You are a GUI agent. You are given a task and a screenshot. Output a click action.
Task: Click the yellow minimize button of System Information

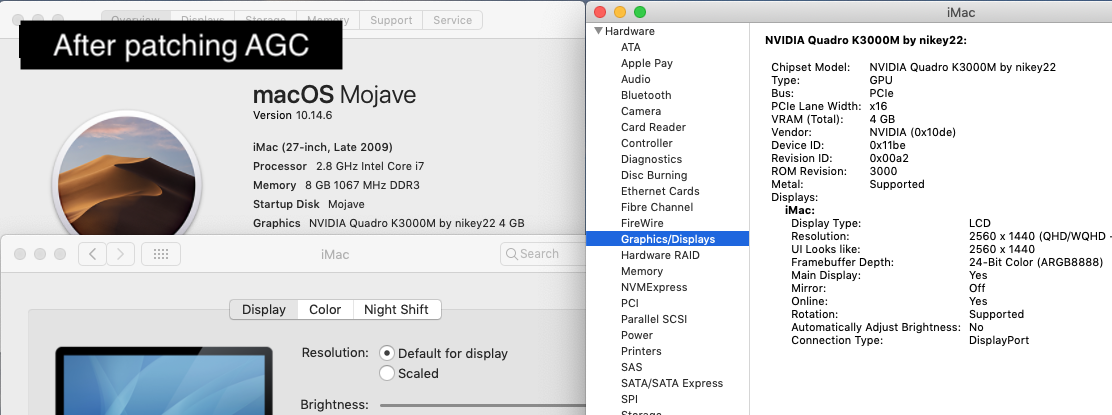tap(620, 11)
